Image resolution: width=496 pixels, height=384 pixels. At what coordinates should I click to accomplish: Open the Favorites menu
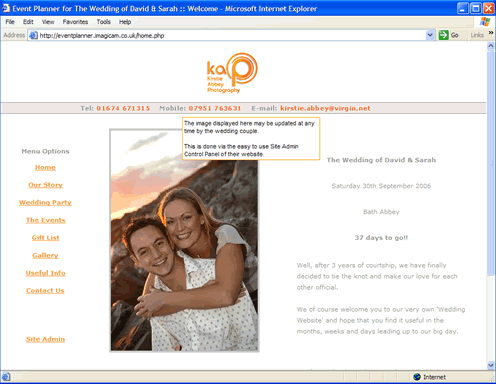75,22
